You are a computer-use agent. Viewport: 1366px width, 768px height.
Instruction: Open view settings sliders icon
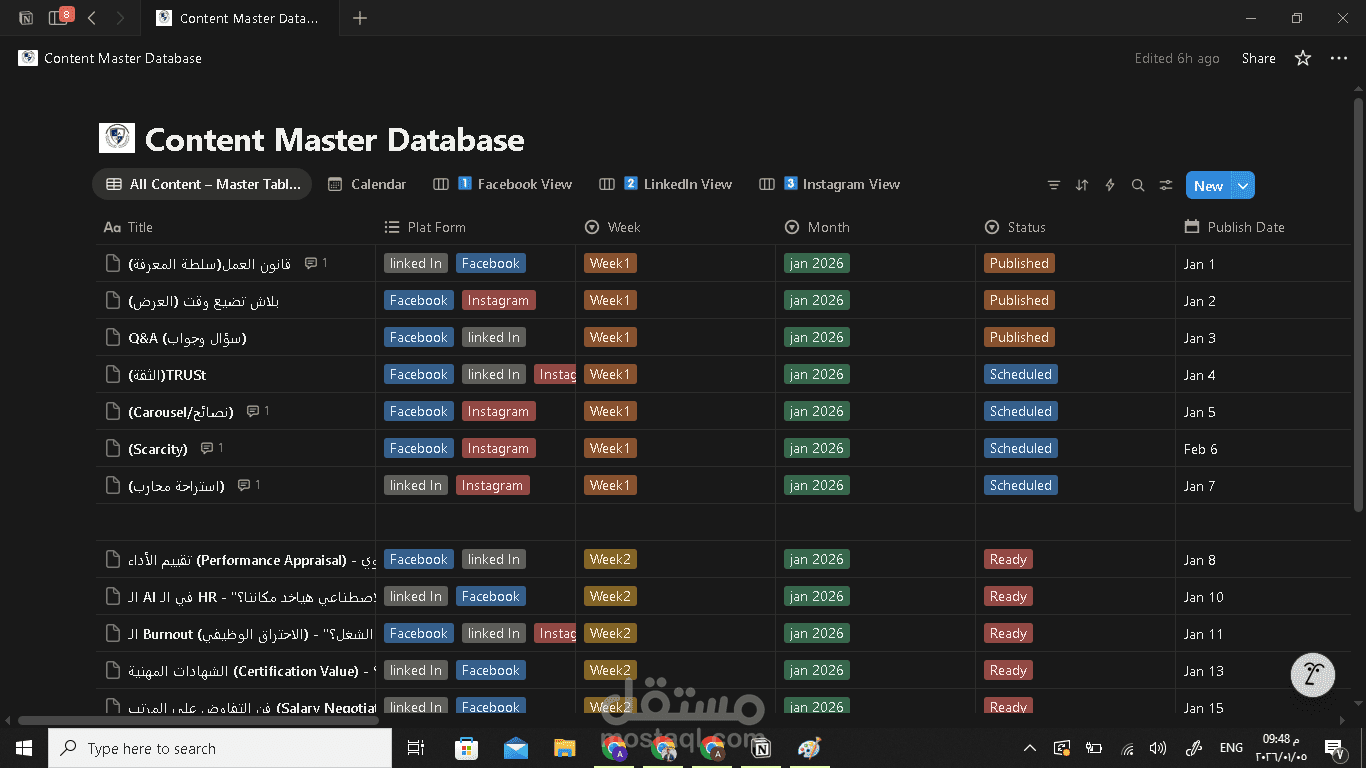(1165, 185)
